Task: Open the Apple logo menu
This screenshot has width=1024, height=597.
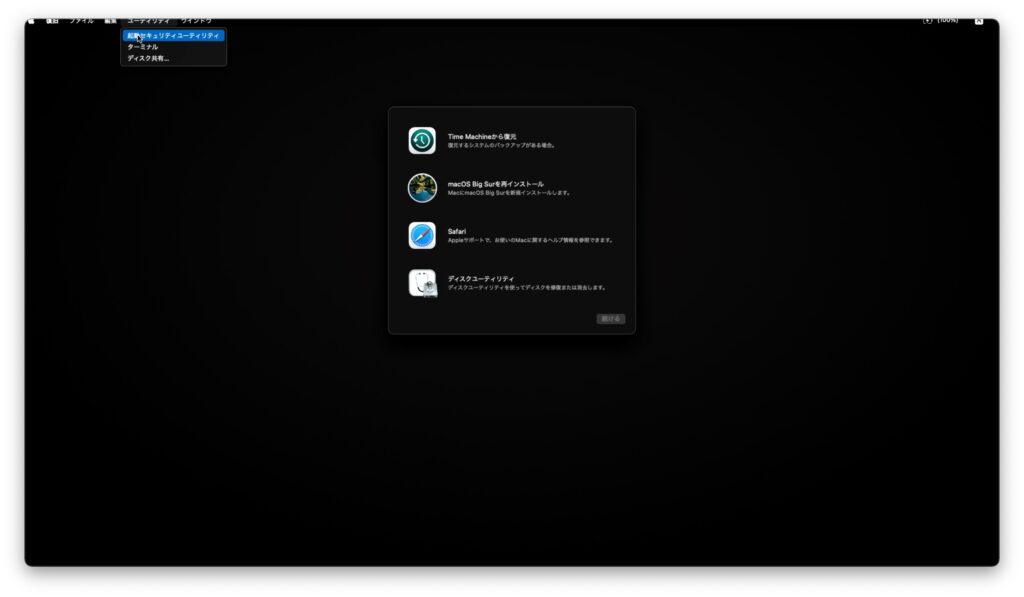Action: click(x=31, y=20)
